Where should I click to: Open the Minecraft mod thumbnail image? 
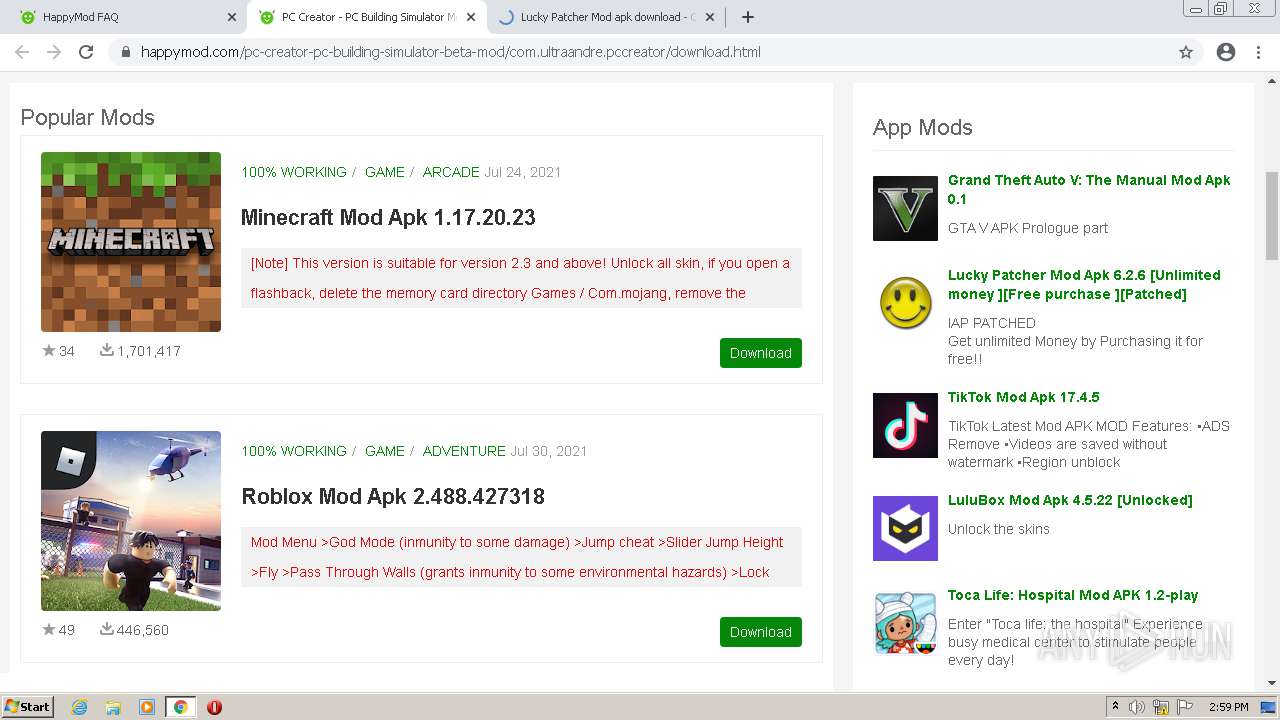point(131,242)
